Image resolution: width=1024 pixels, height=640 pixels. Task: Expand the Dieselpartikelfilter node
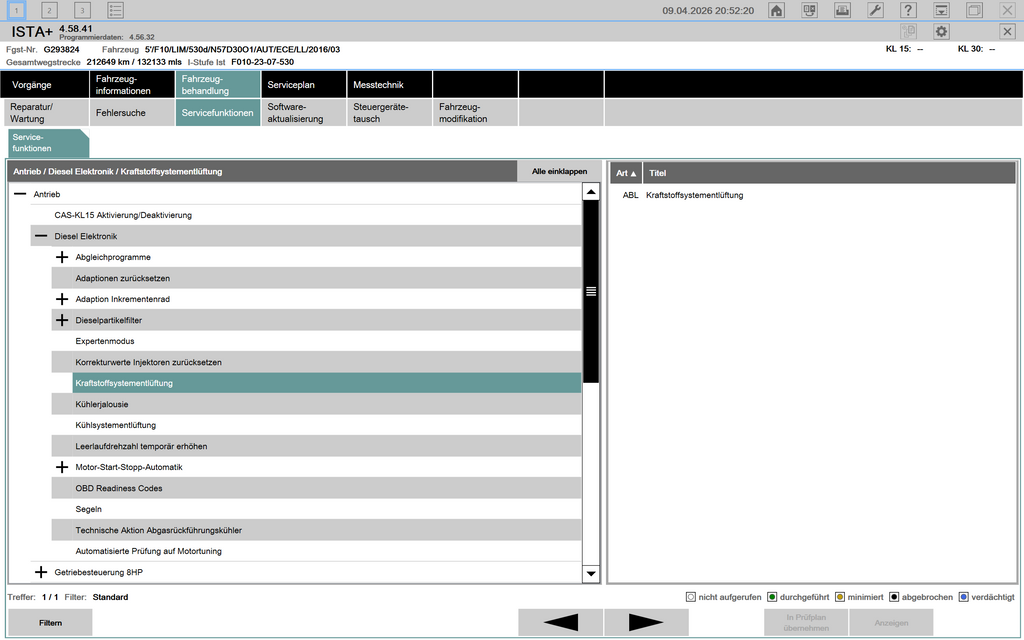pyautogui.click(x=62, y=320)
